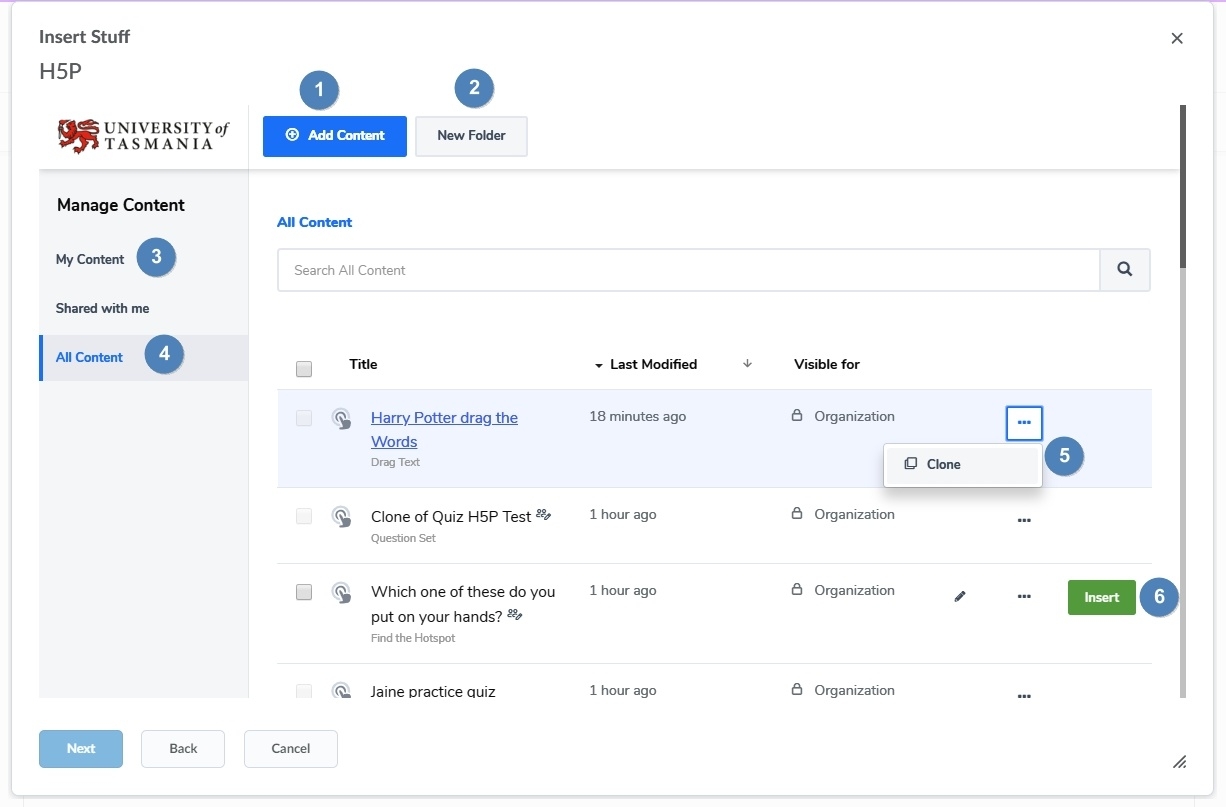Click the sort direction arrow after Last Modified

[747, 364]
